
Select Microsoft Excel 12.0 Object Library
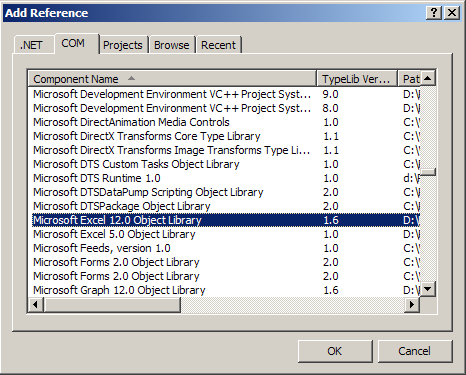[x=226, y=220]
